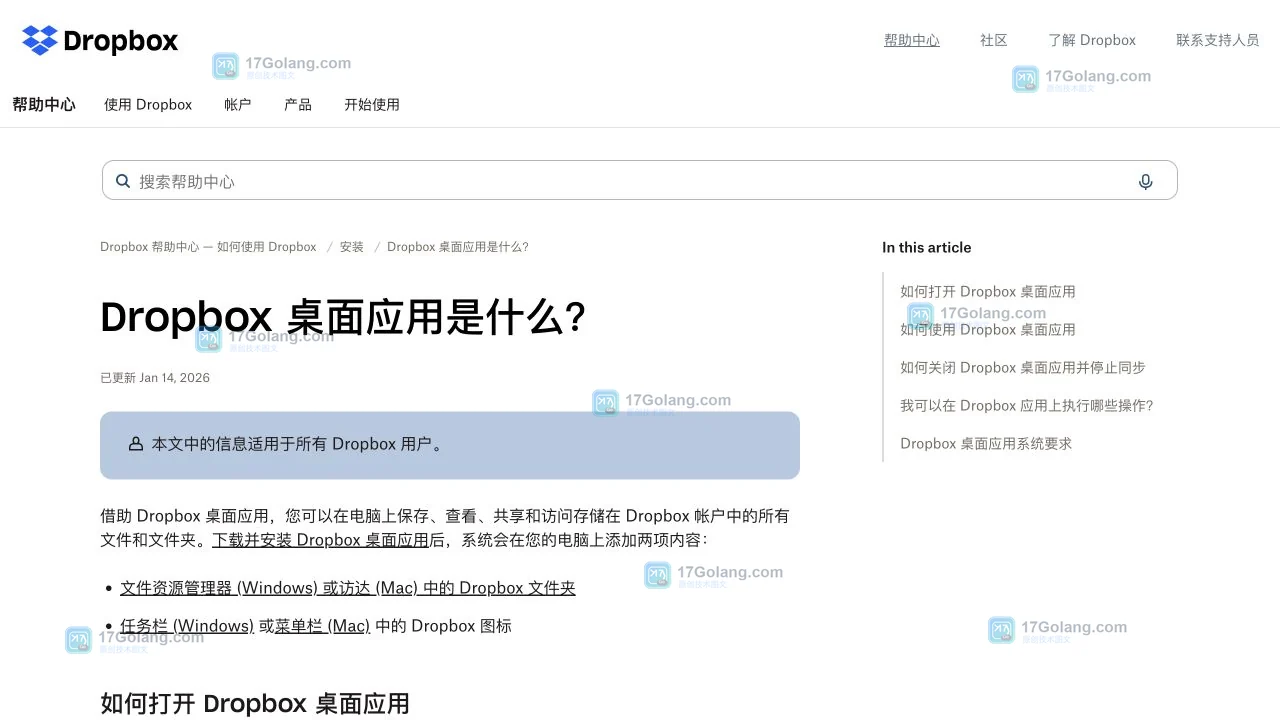This screenshot has height=720, width=1280.
Task: Jump to 如何关闭 Dropbox 桌面应用并停止同步
Action: (x=1023, y=368)
